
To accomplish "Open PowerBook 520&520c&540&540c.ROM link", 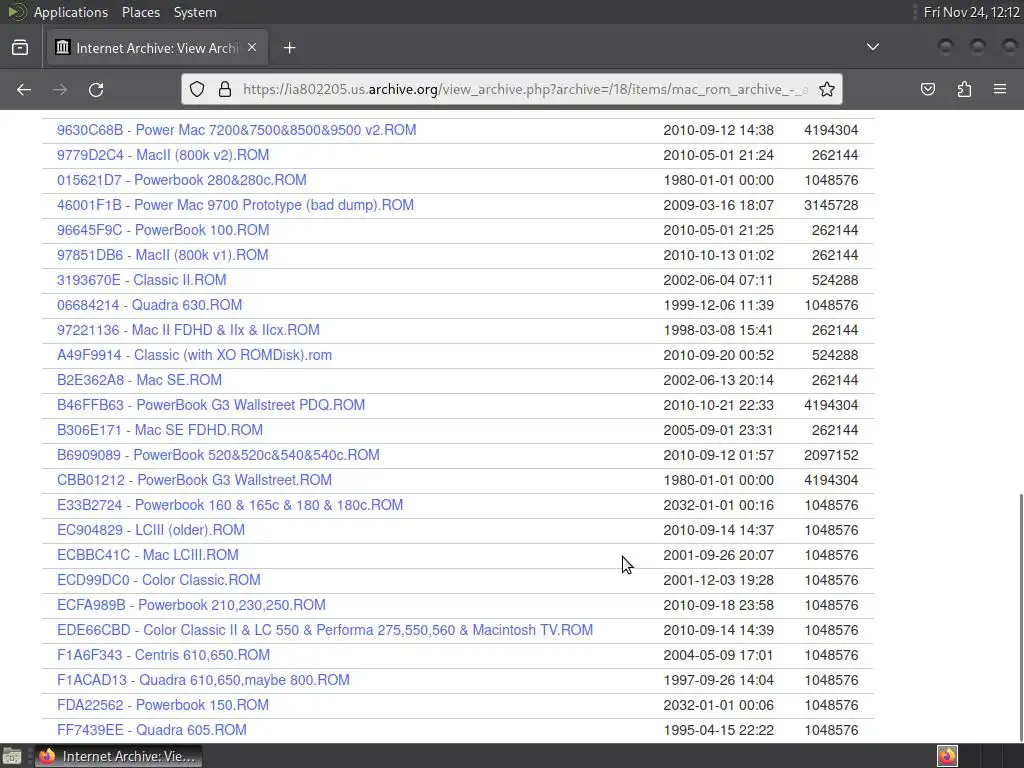I will [x=218, y=455].
